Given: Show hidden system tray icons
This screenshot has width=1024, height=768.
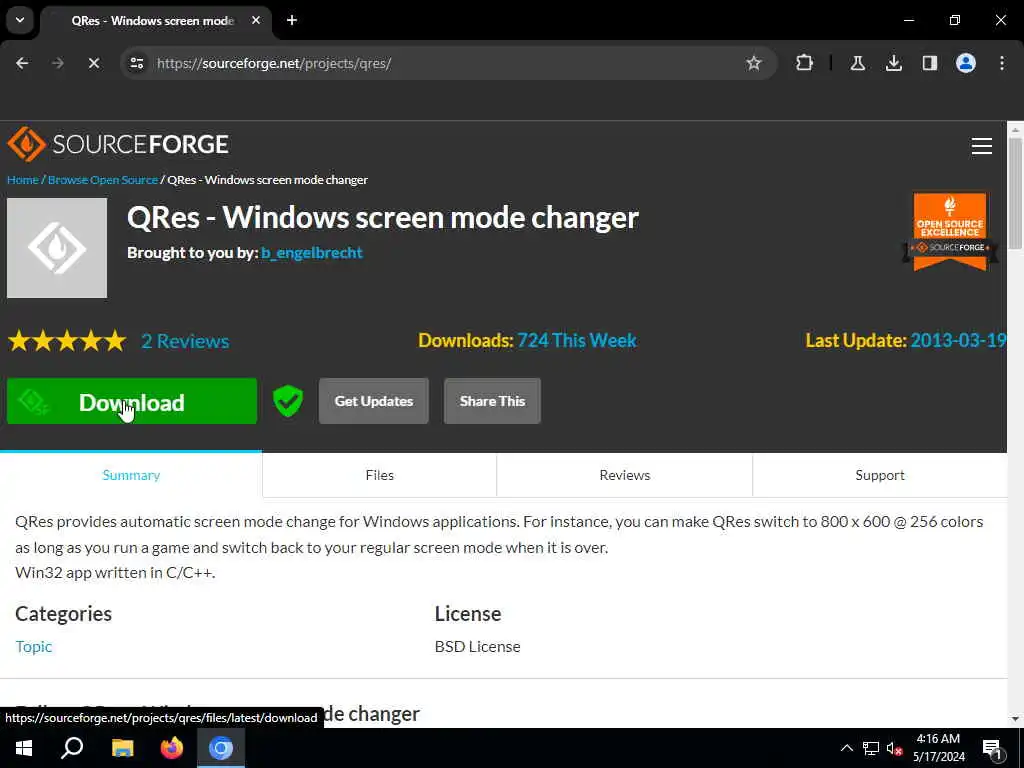Looking at the screenshot, I should pos(846,748).
